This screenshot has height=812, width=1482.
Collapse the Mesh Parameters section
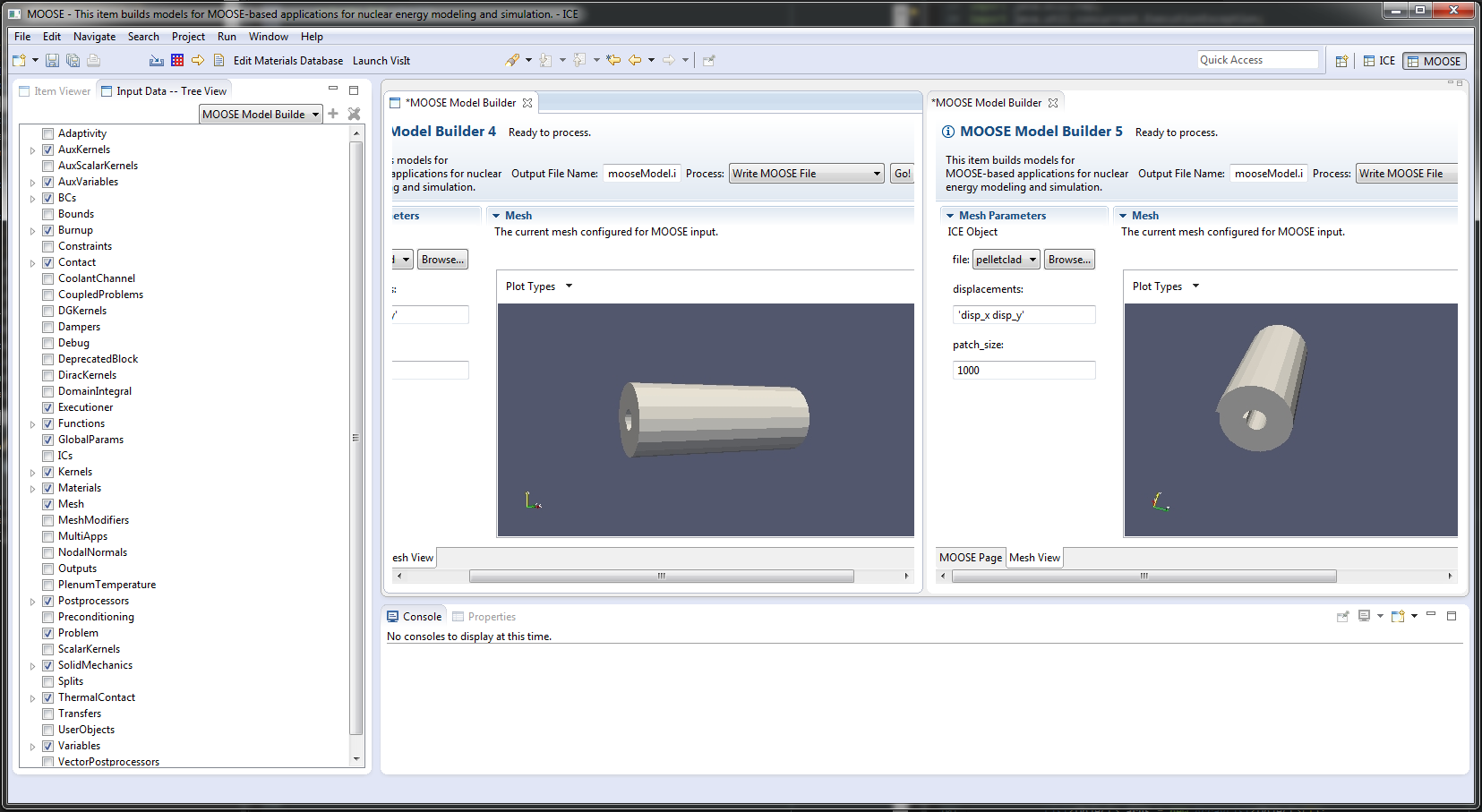pos(950,216)
